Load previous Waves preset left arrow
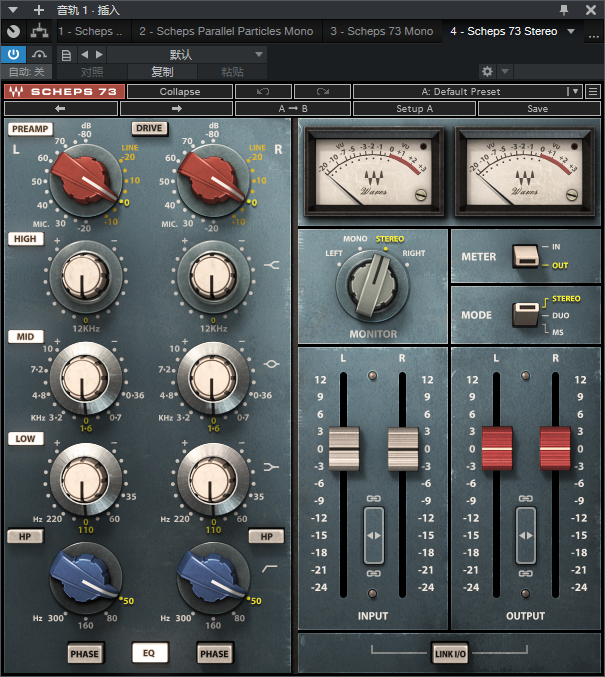This screenshot has height=677, width=605. click(60, 108)
